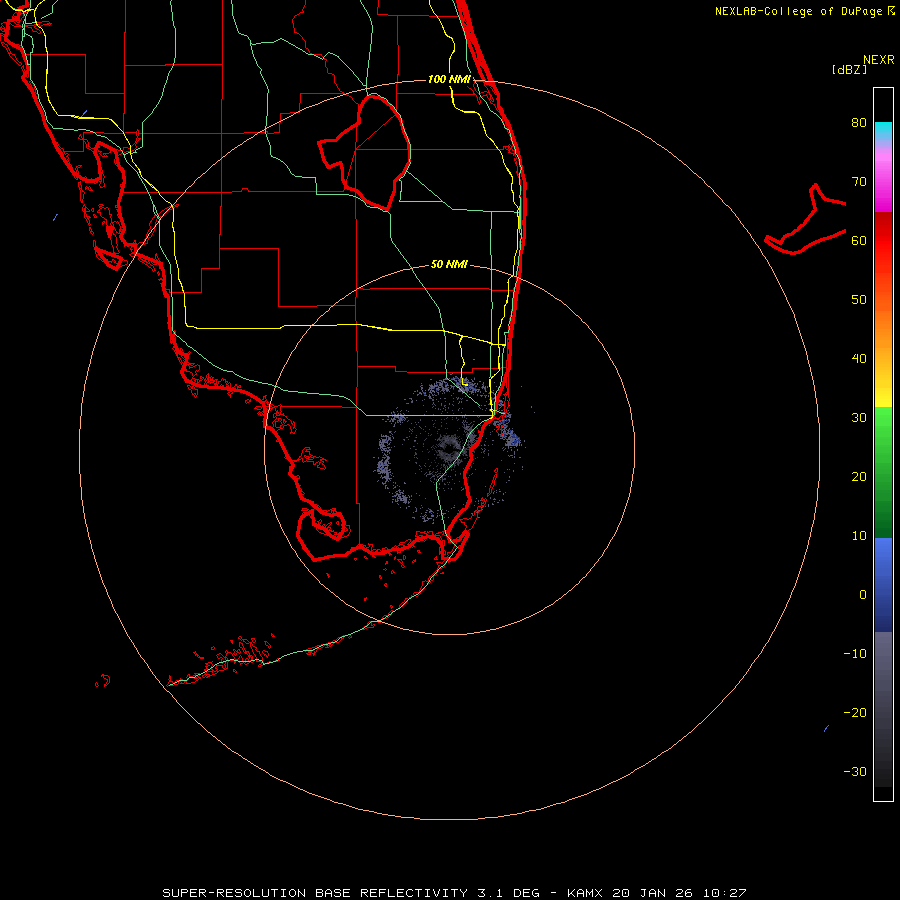The width and height of the screenshot is (900, 900).
Task: Click the 30 dBZ scale value
Action: click(x=859, y=418)
